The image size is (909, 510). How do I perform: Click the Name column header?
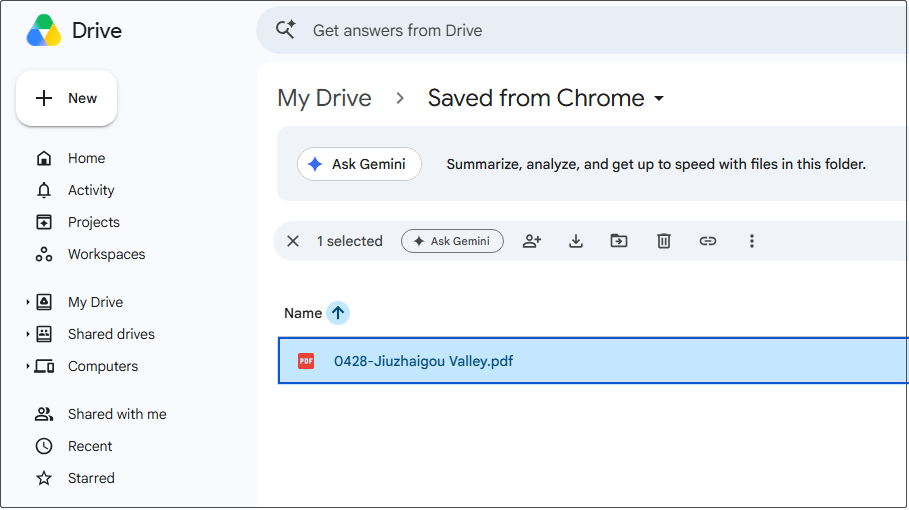click(x=303, y=314)
